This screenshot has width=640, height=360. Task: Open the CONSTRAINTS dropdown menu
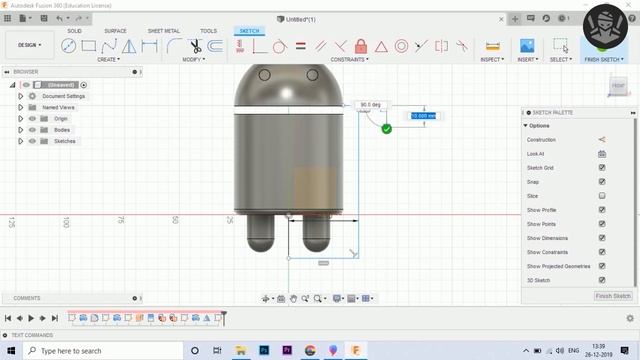coord(350,60)
